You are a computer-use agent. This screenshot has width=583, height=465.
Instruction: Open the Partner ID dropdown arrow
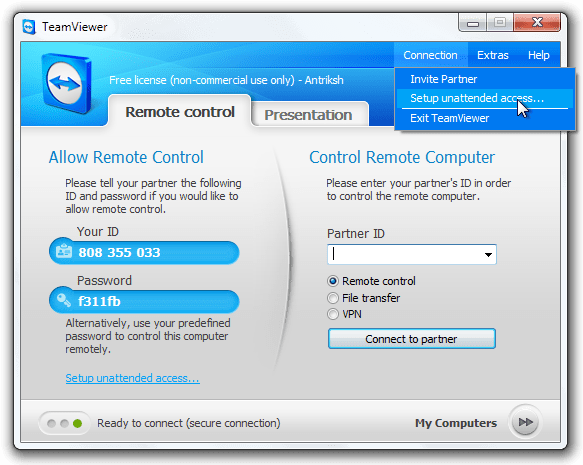(x=488, y=255)
